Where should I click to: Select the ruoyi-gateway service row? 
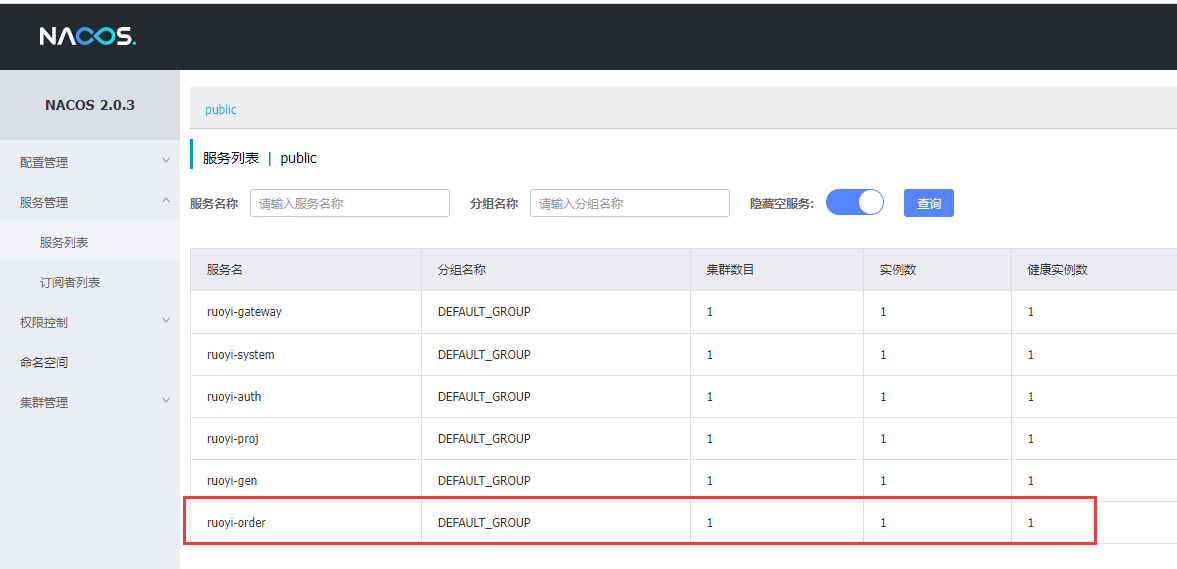click(244, 312)
